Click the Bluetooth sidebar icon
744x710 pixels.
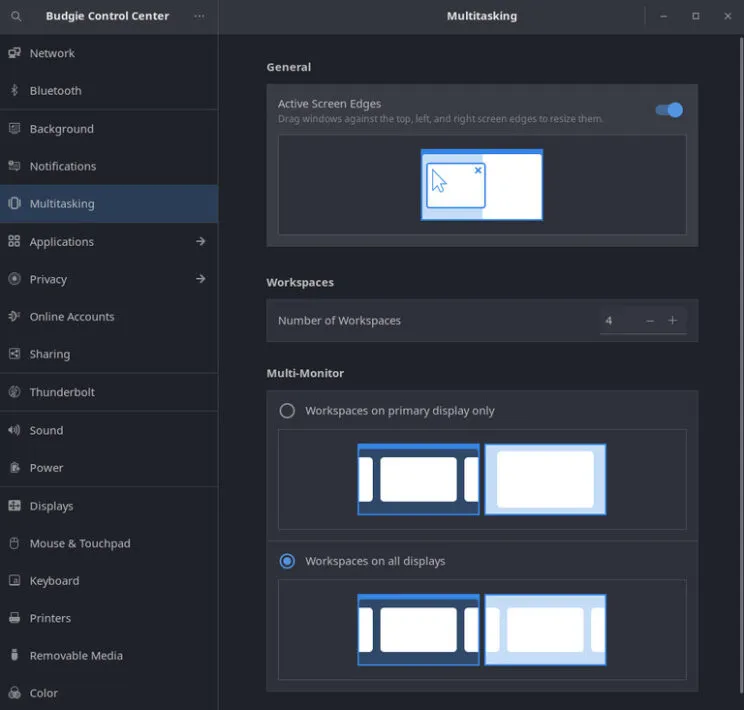click(x=14, y=90)
